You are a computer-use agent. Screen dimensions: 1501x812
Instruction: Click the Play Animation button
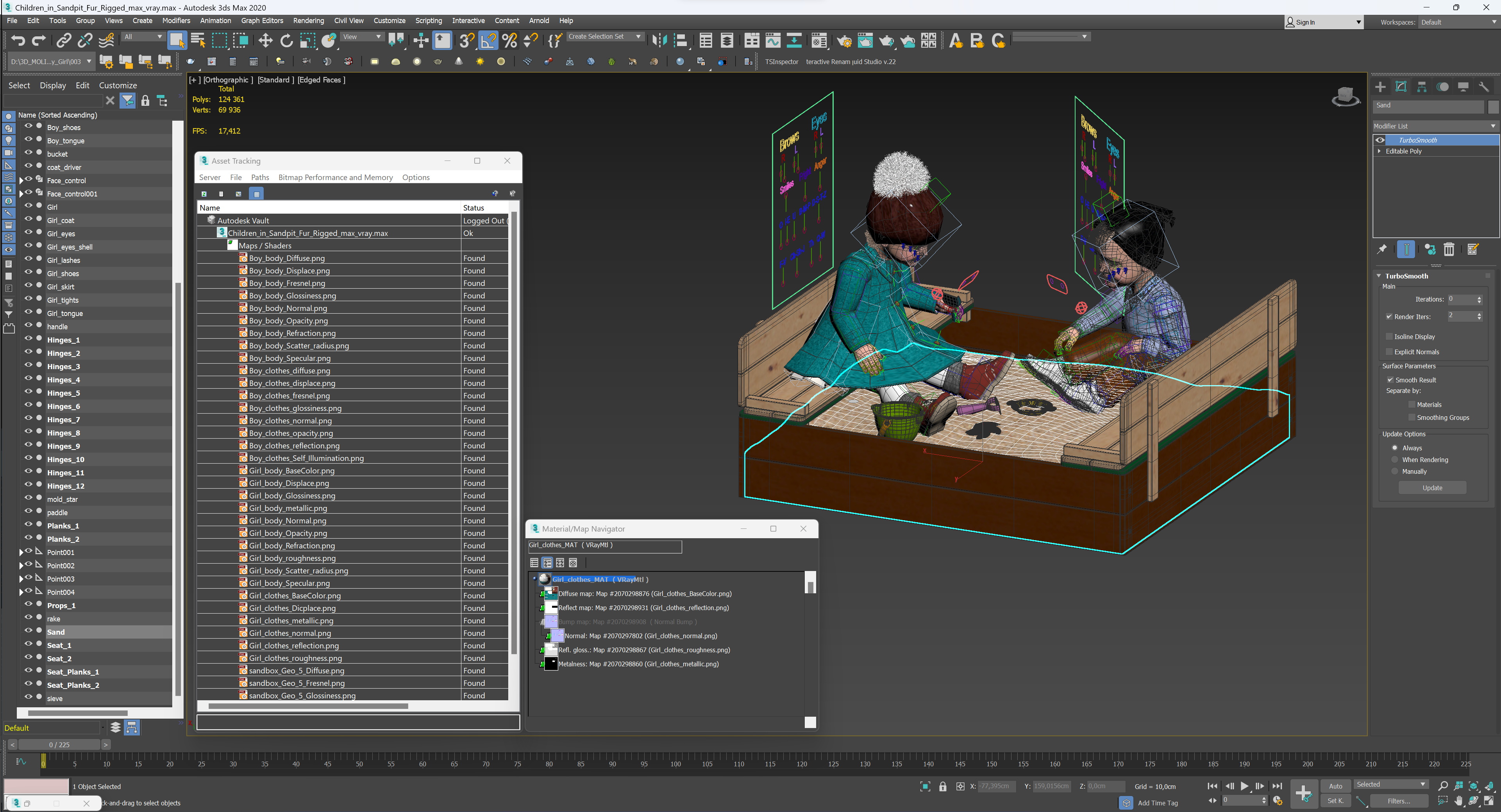point(1245,786)
